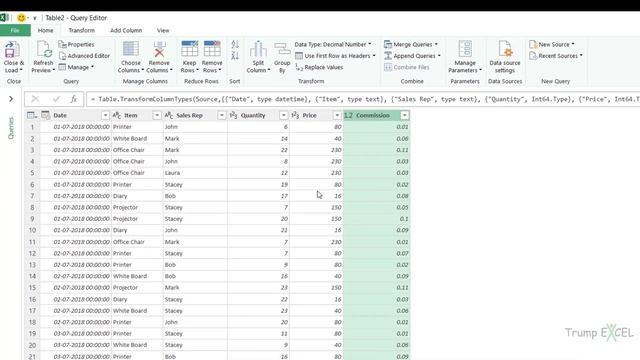Open the New Source dropdown

[552, 44]
